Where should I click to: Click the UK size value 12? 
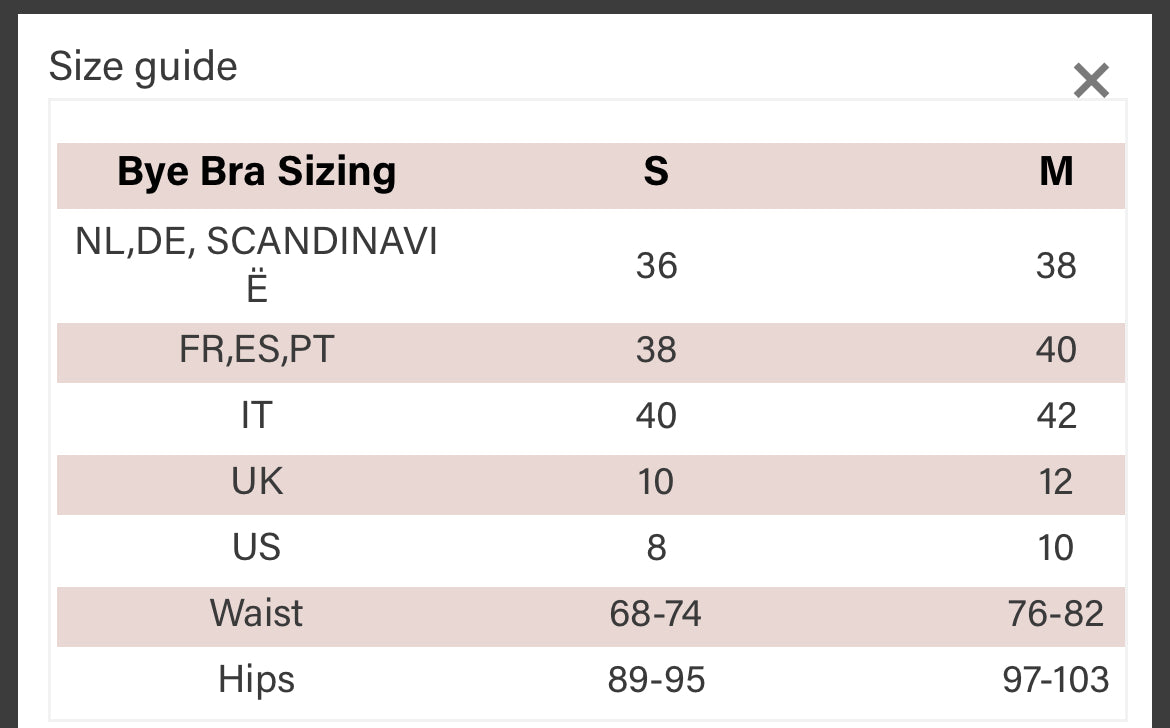click(x=1056, y=482)
